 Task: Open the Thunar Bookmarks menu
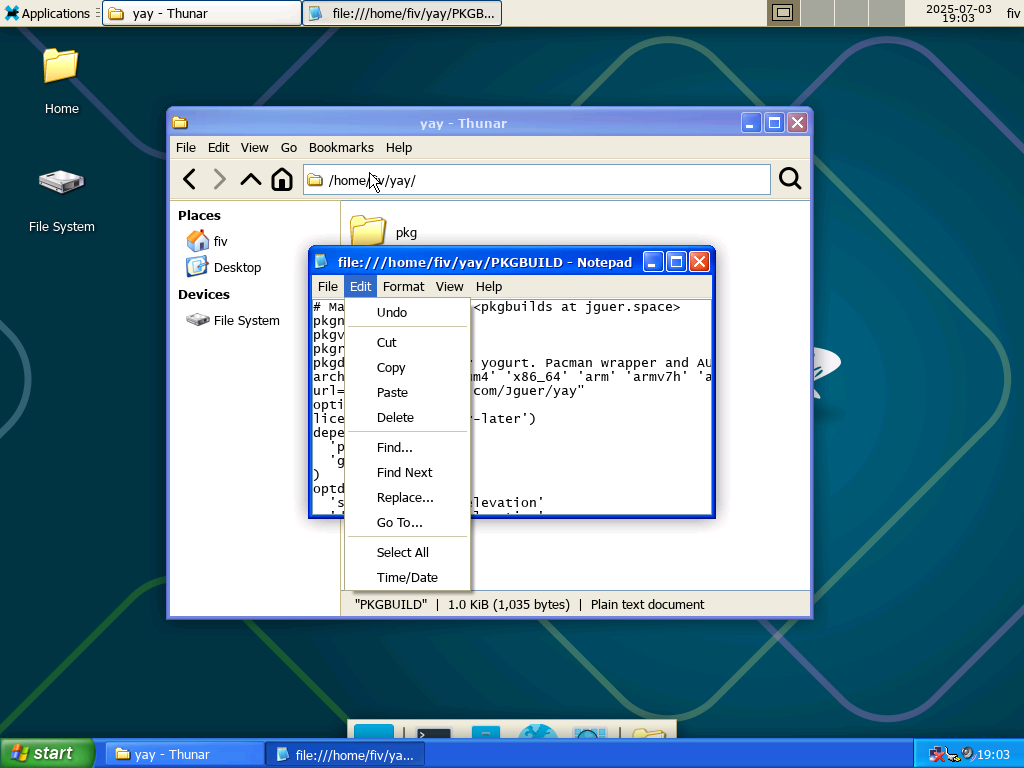(x=341, y=147)
